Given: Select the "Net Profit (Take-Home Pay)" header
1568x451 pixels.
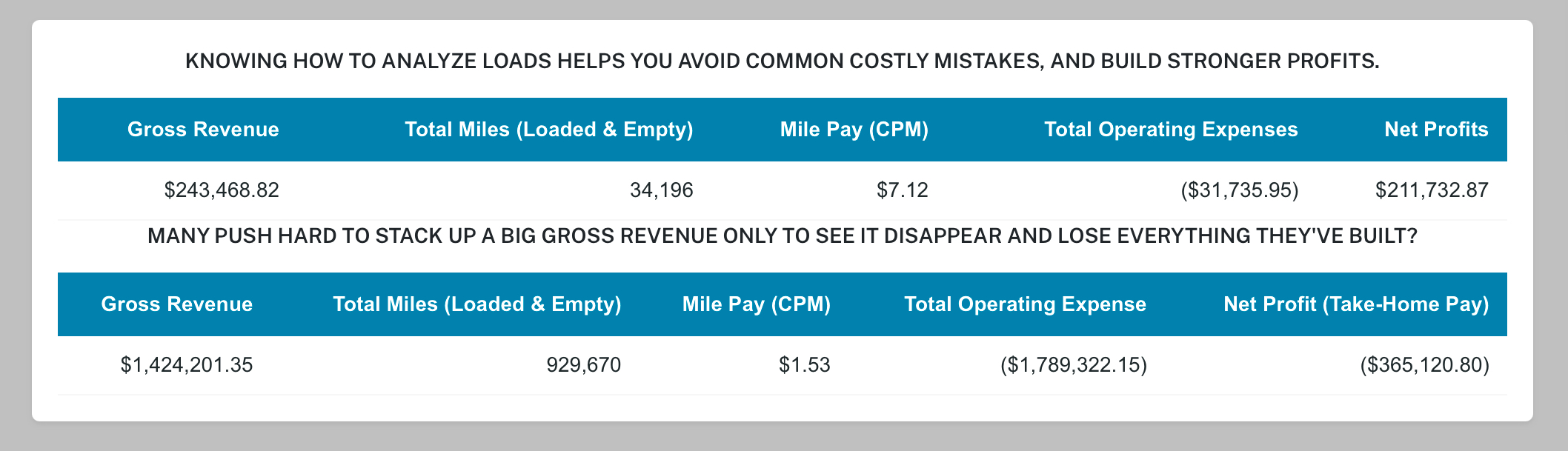Looking at the screenshot, I should click(1356, 304).
